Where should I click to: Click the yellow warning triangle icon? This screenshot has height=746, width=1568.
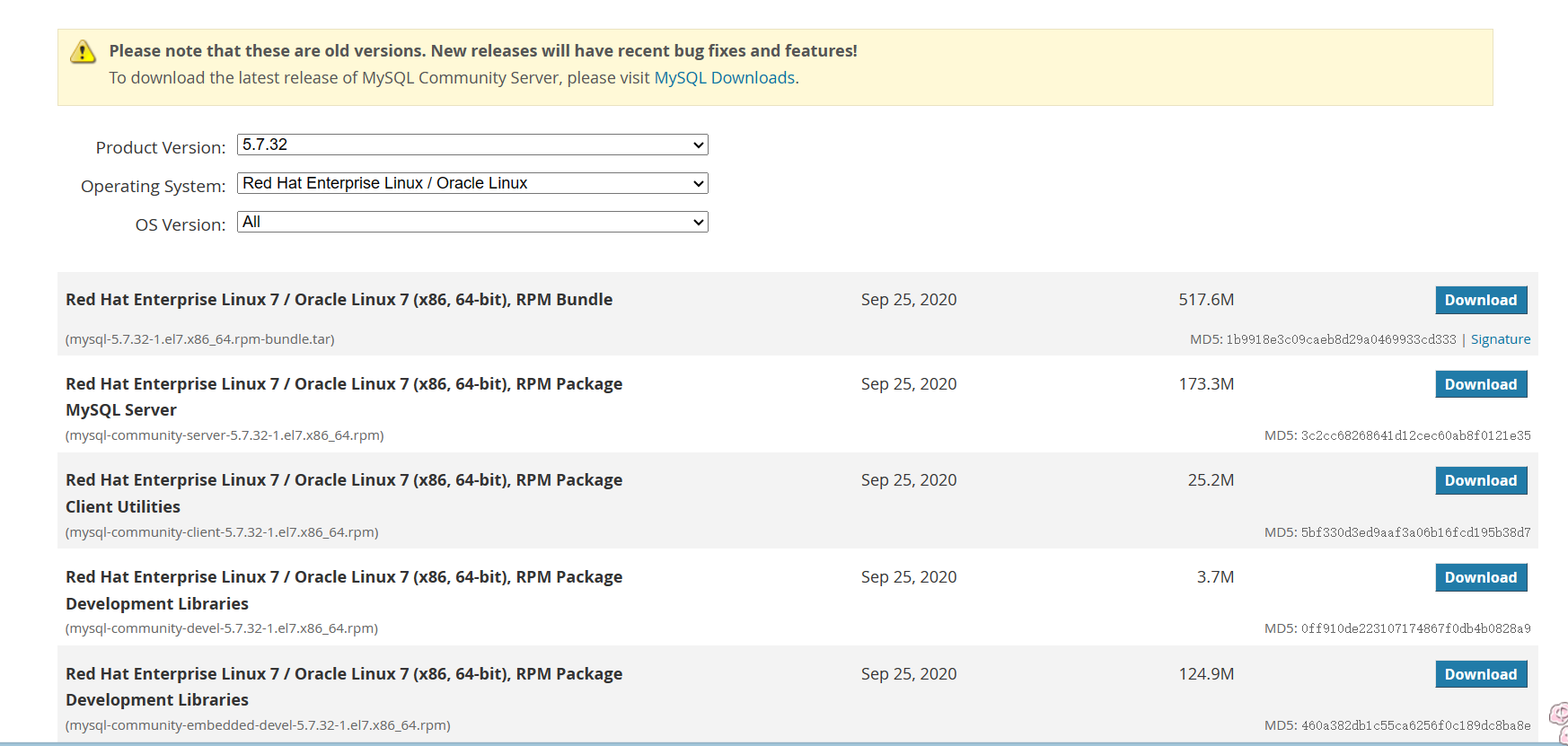(x=83, y=52)
